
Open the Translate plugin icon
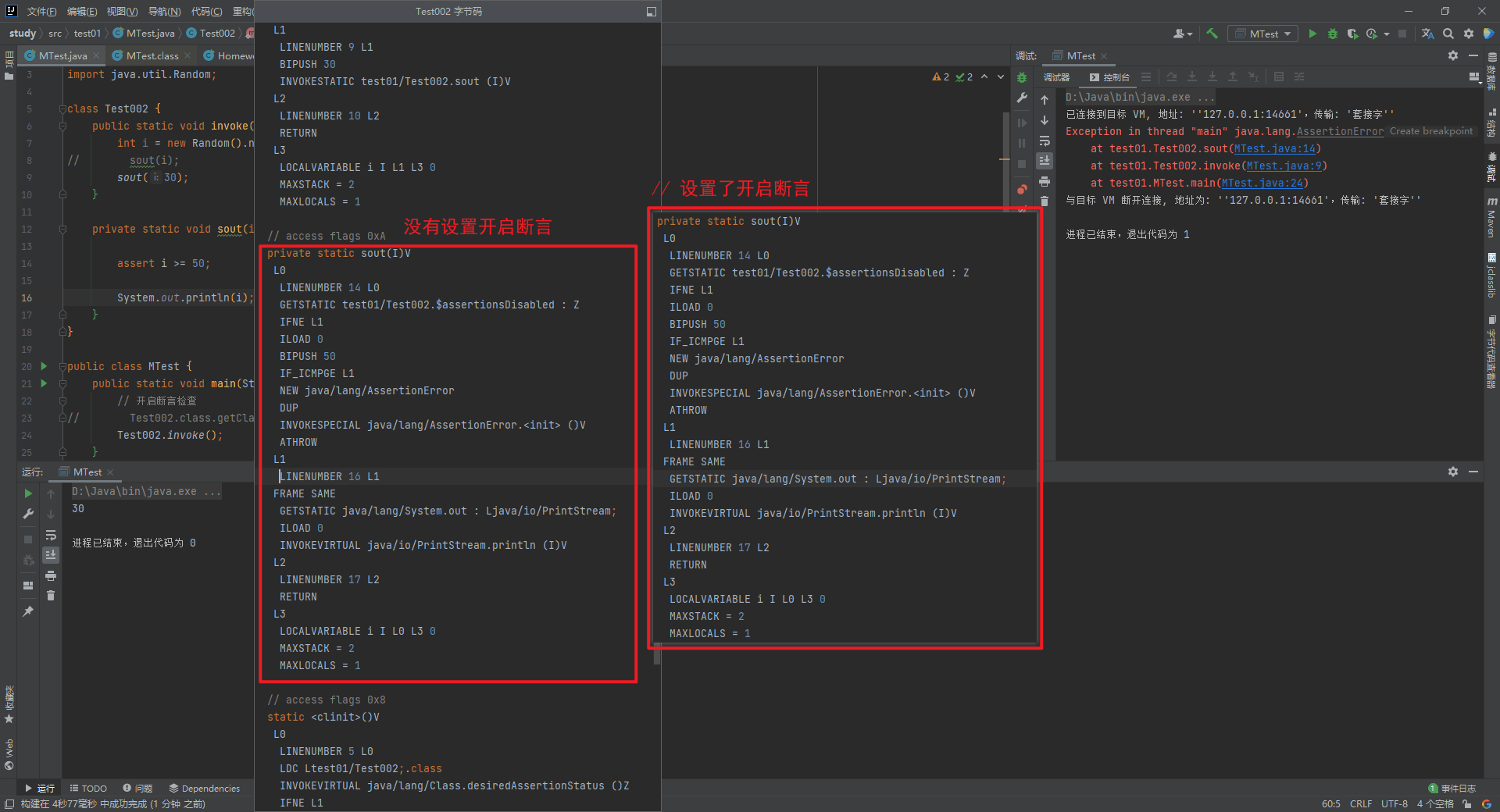click(1427, 34)
